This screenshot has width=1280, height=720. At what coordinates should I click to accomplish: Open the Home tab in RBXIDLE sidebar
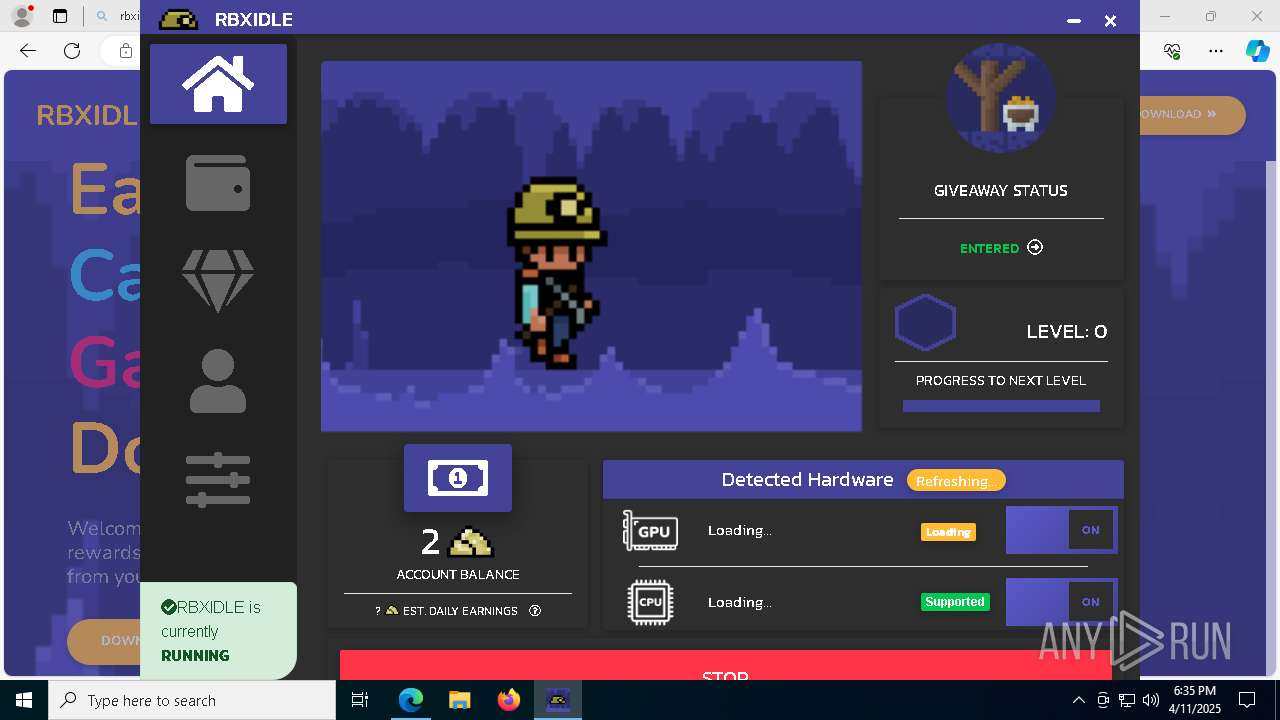click(x=218, y=84)
